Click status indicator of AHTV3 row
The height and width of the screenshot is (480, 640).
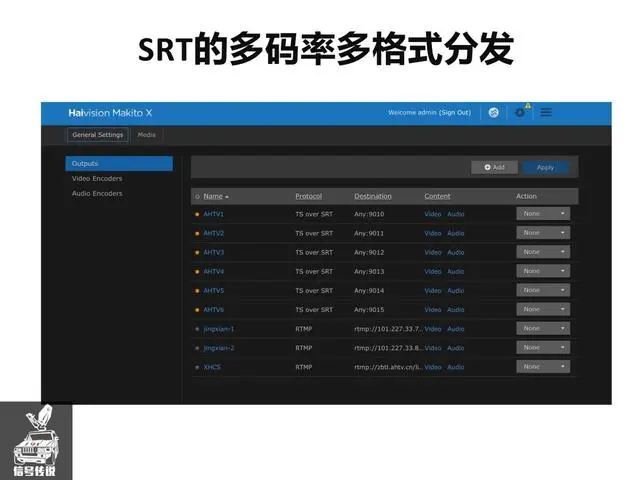pyautogui.click(x=197, y=253)
